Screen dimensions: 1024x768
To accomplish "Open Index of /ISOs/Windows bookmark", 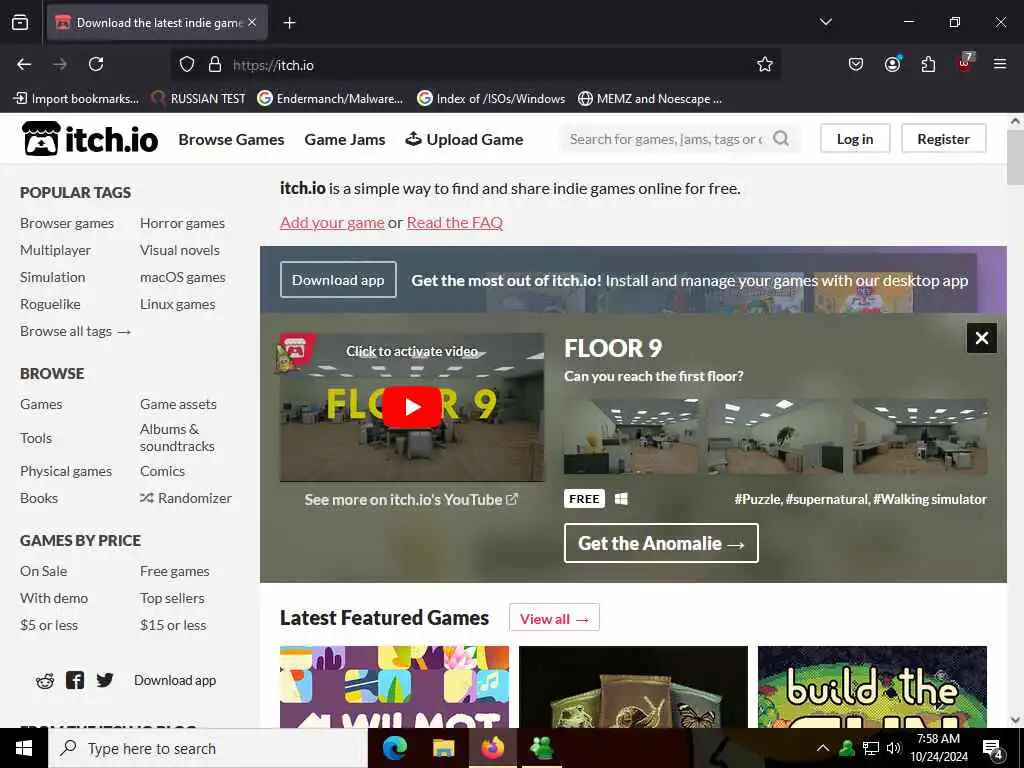I will (x=491, y=99).
